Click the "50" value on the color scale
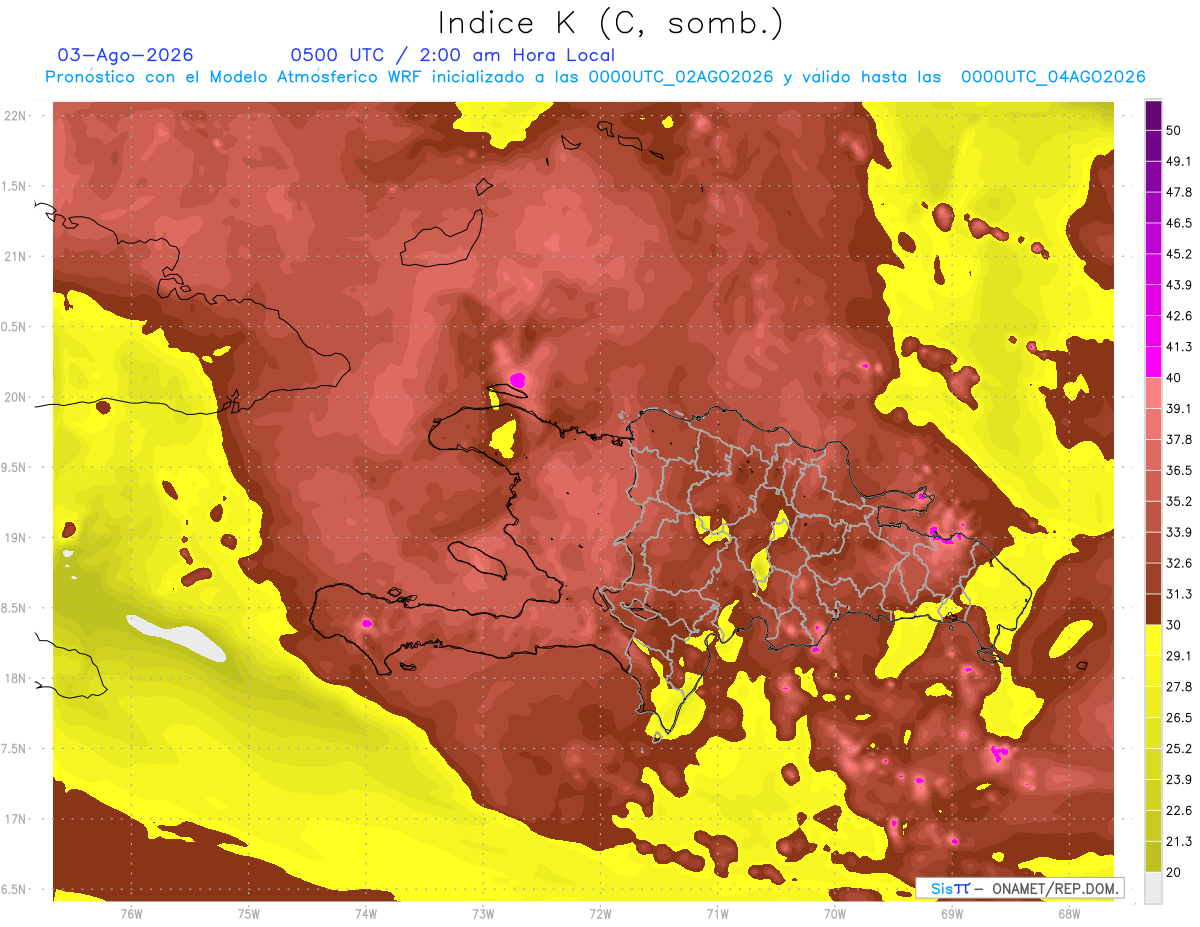Viewport: 1200px width, 927px height. pyautogui.click(x=1174, y=130)
